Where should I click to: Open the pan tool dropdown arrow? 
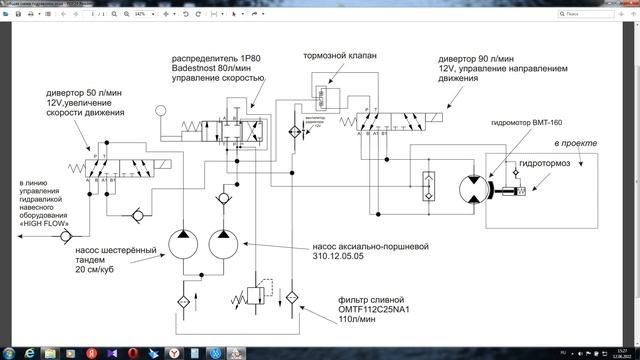[174, 14]
